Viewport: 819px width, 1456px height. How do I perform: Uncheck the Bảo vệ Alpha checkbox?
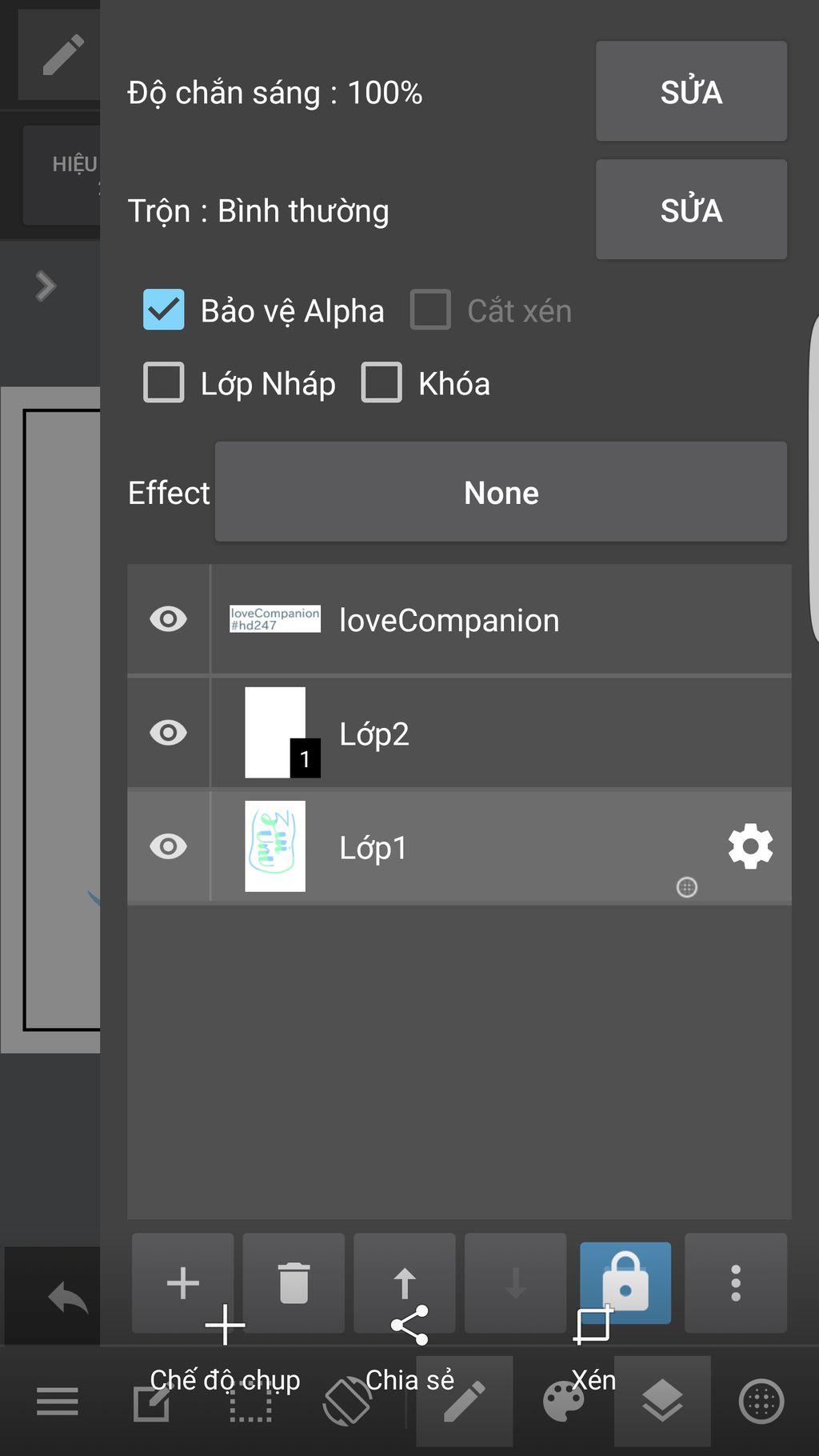[x=164, y=310]
